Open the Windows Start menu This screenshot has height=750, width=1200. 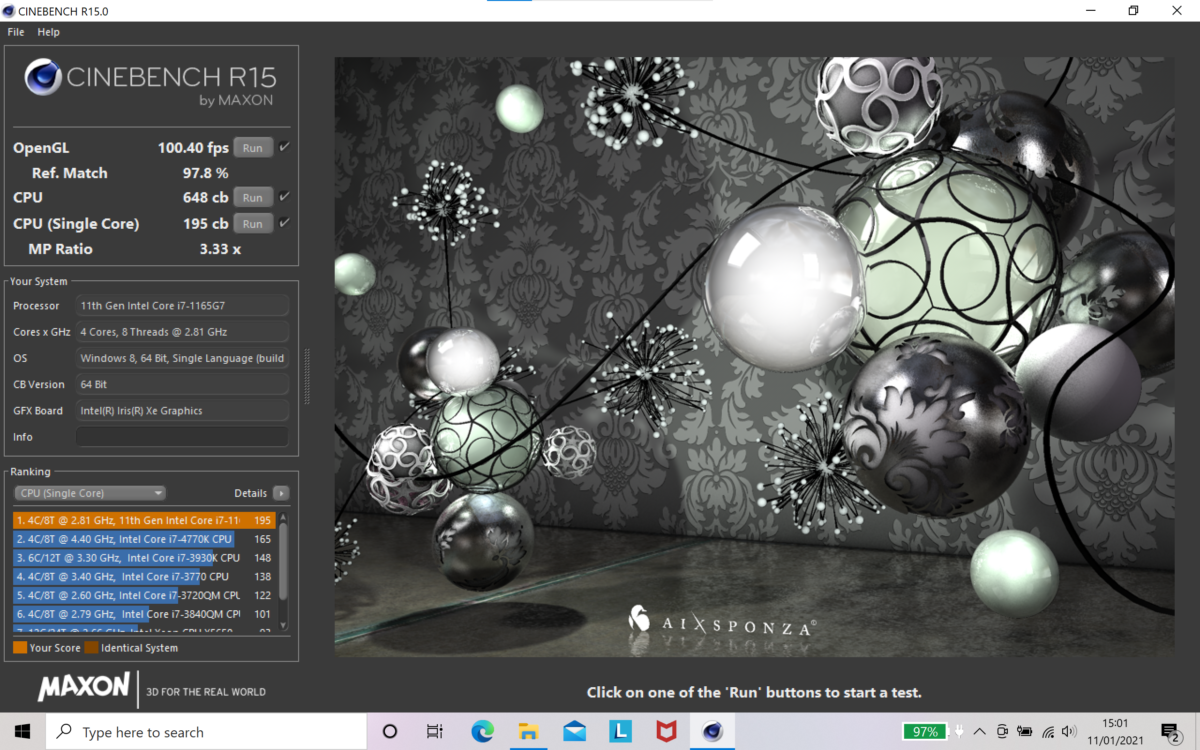pyautogui.click(x=22, y=732)
